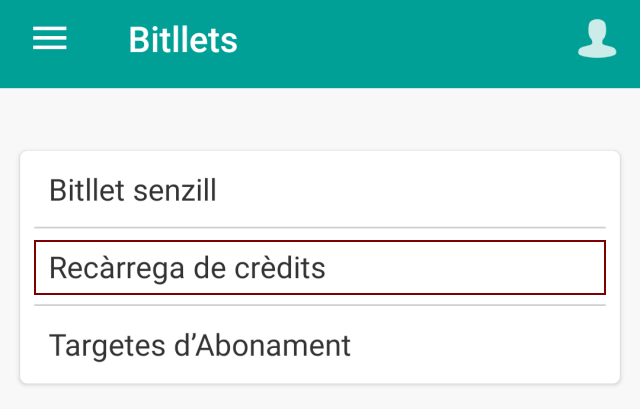Viewport: 640px width, 409px height.
Task: Tap the teal app bar background
Action: pos(400,42)
